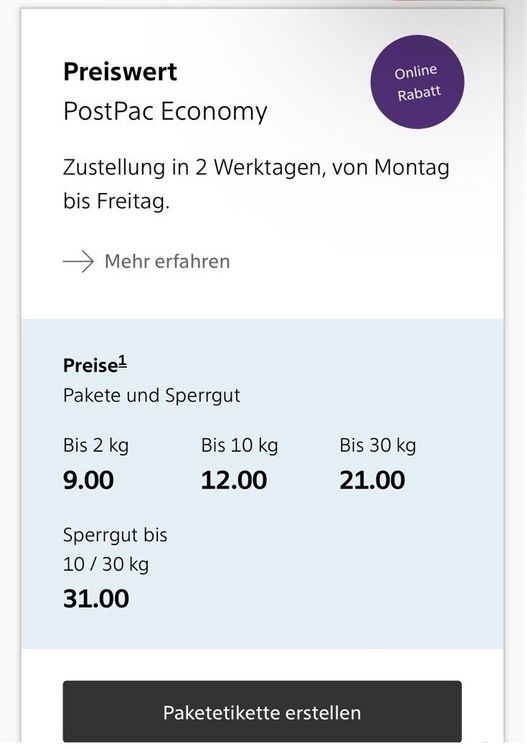This screenshot has height=750, width=527.
Task: Open the Mehr erfahren link
Action: pos(167,262)
